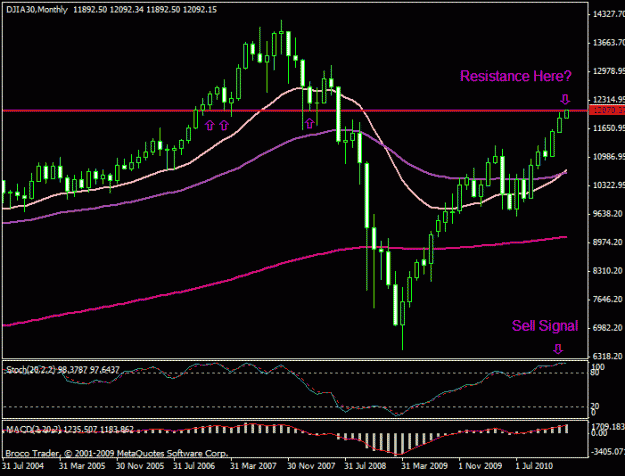Select the OHLC values beside the chart title
This screenshot has height=476, width=625.
click(x=145, y=10)
